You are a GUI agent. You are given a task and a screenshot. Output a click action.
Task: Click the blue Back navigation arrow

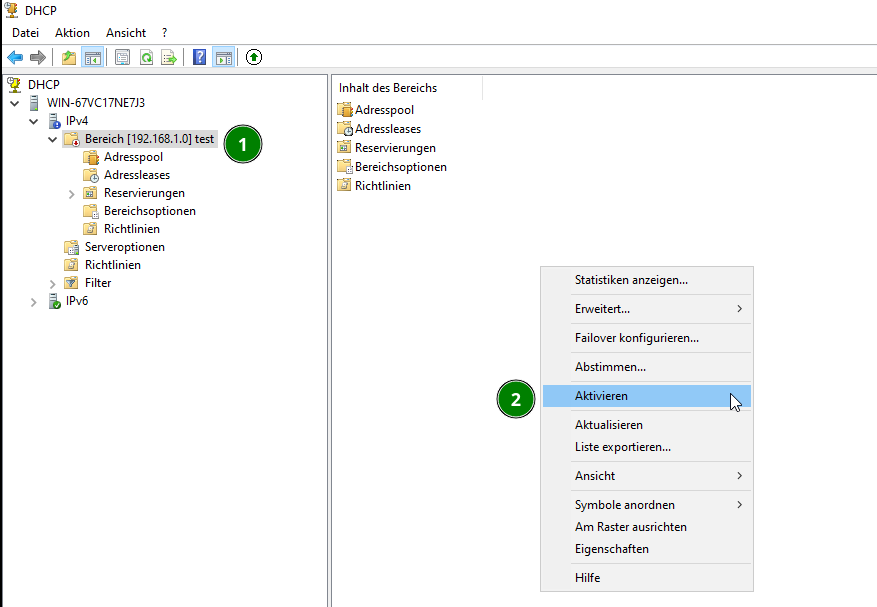(x=14, y=57)
